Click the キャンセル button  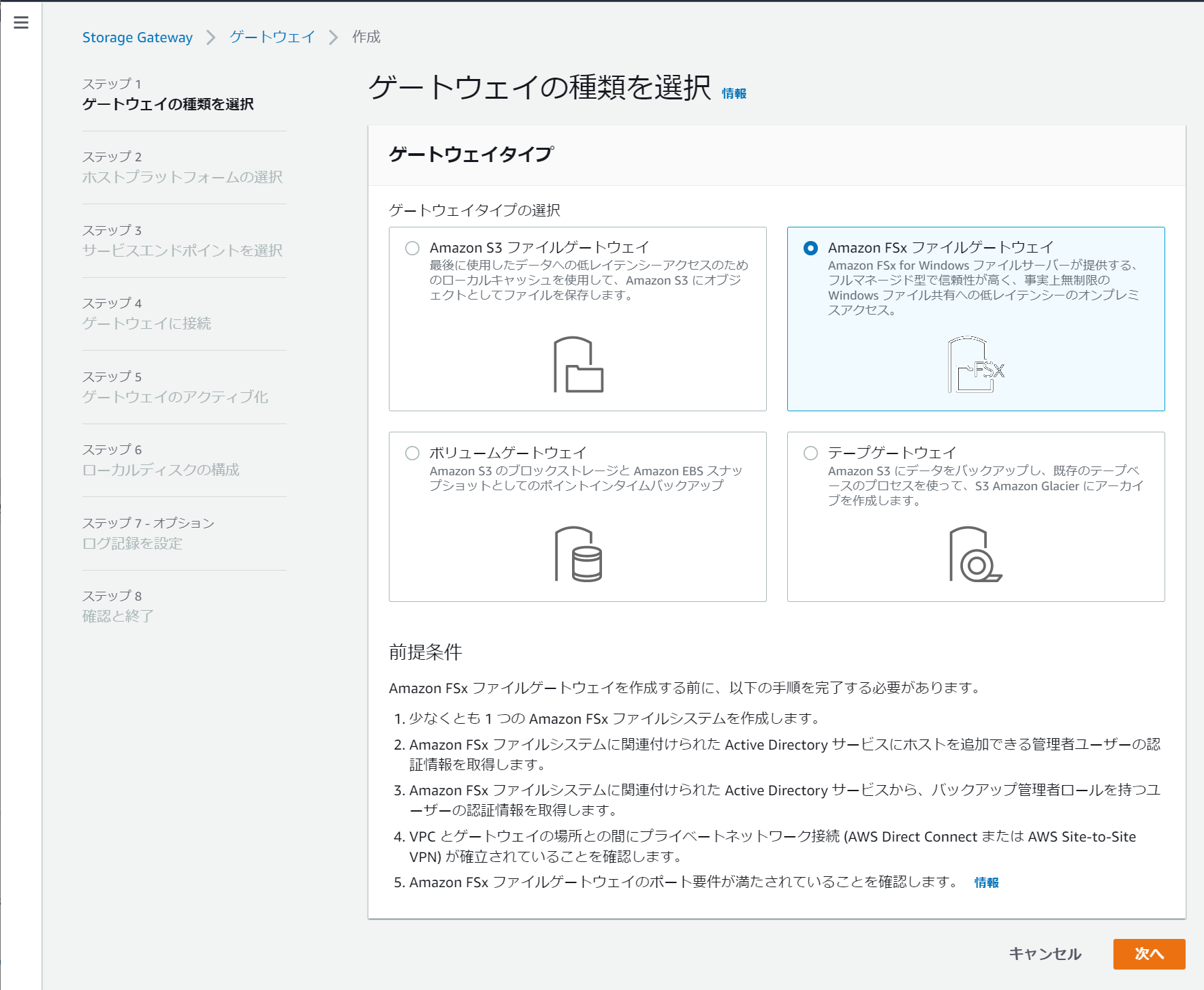(1045, 954)
